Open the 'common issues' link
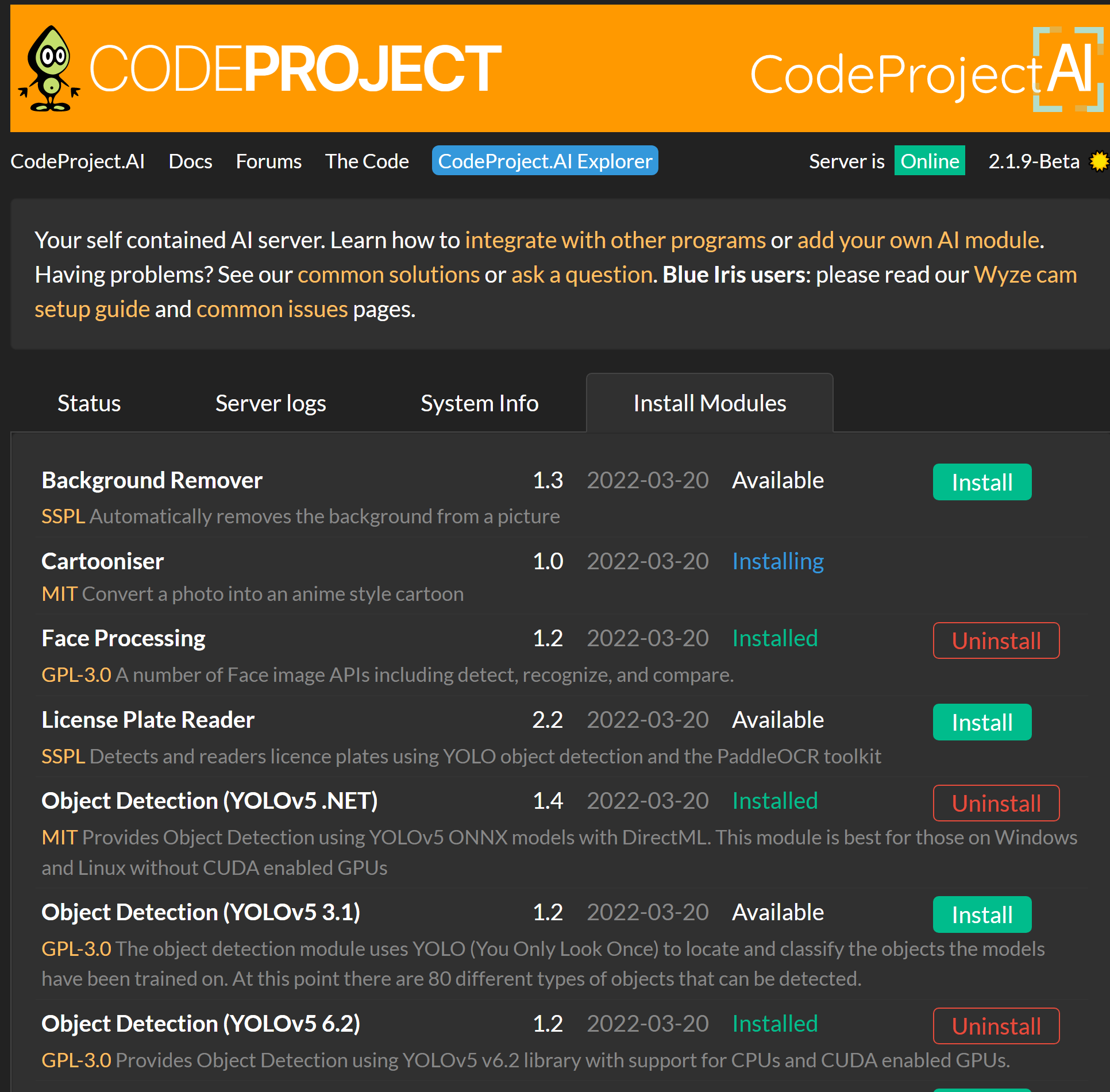Screen dimensions: 1110x1092 pyautogui.click(x=272, y=309)
